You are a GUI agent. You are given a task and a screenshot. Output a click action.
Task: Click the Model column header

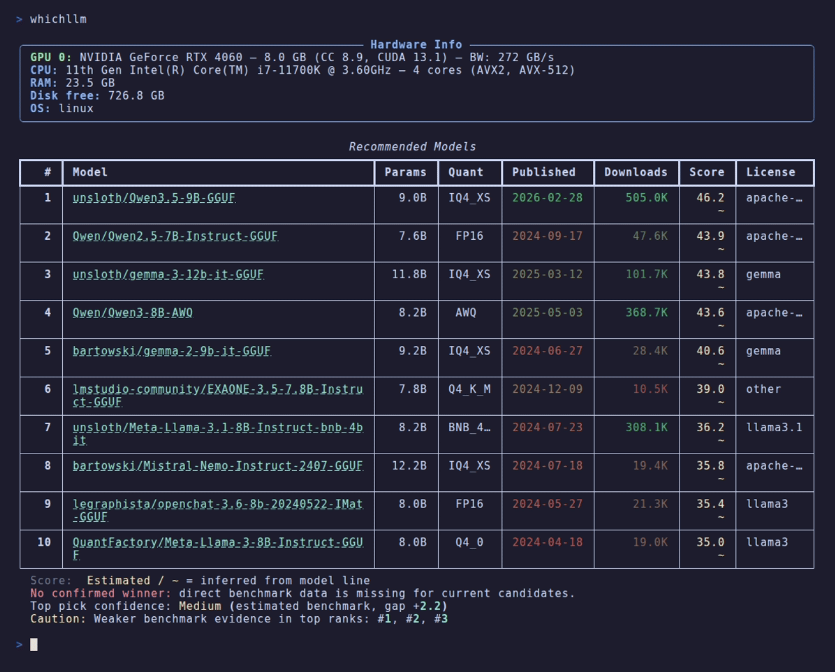tap(90, 173)
